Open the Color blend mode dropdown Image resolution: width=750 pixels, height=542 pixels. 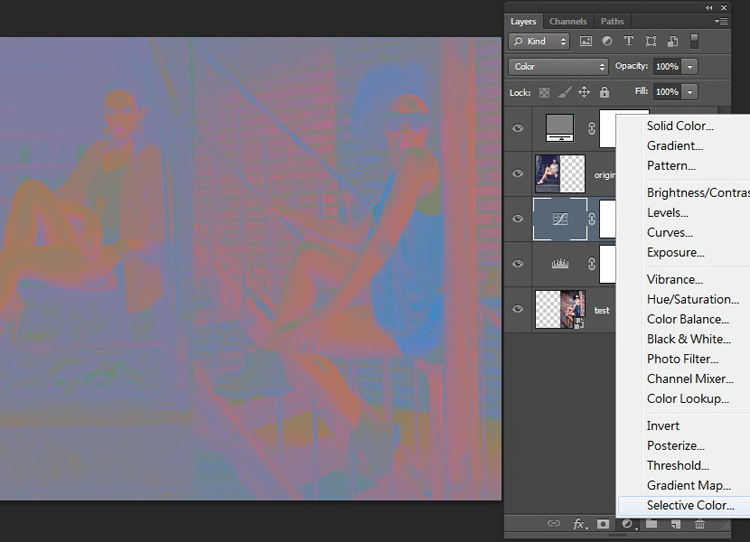click(558, 66)
